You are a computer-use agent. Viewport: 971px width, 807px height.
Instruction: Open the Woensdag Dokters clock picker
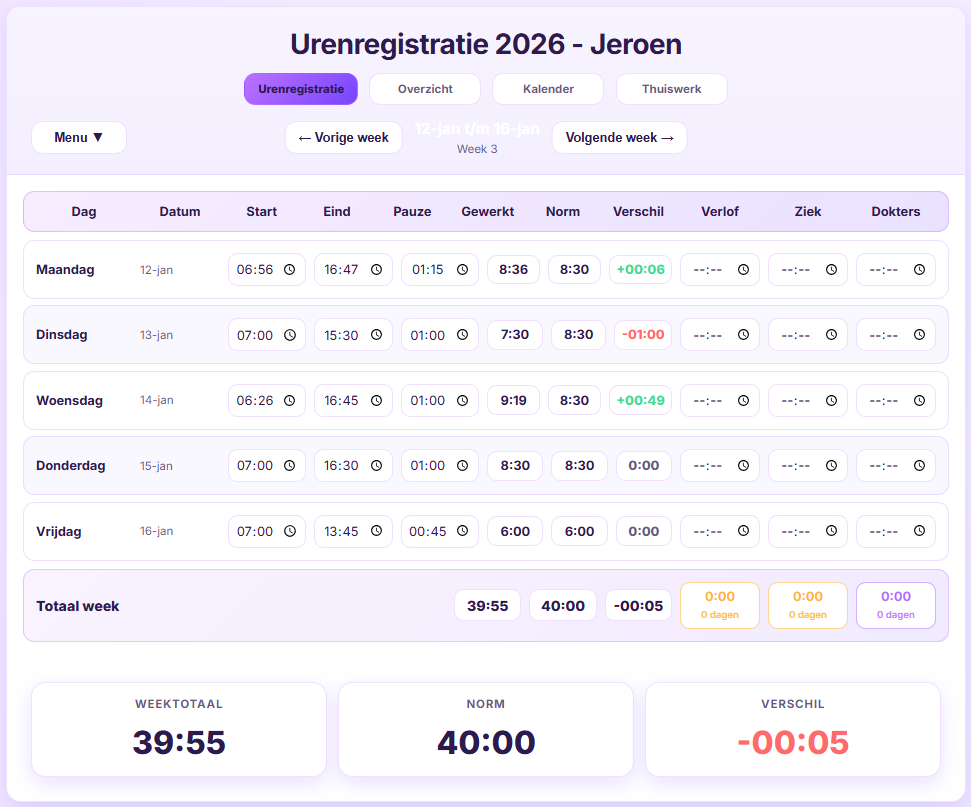pos(919,400)
